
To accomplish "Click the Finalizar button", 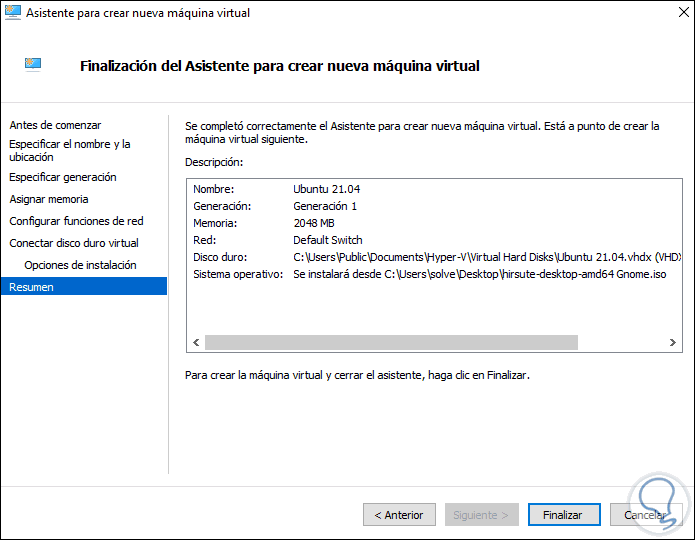I will (x=563, y=515).
